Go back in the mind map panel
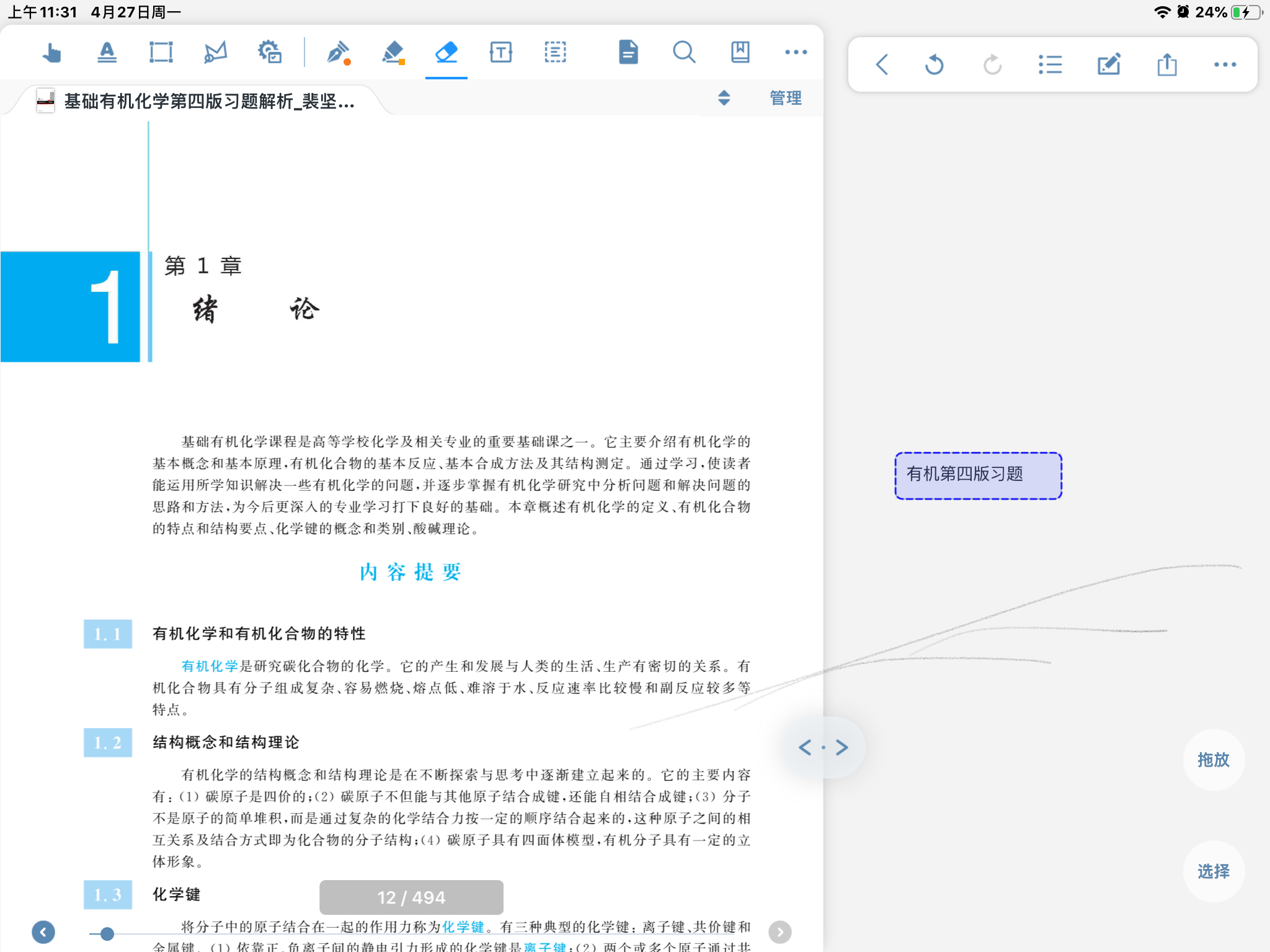Image resolution: width=1270 pixels, height=952 pixels. [882, 64]
